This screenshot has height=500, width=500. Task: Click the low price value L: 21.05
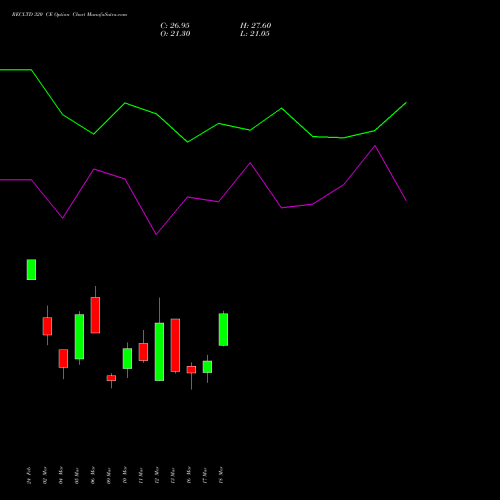(x=255, y=34)
